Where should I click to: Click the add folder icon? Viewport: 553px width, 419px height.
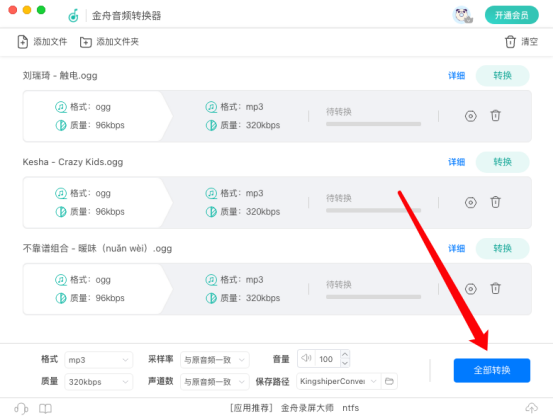(x=86, y=42)
